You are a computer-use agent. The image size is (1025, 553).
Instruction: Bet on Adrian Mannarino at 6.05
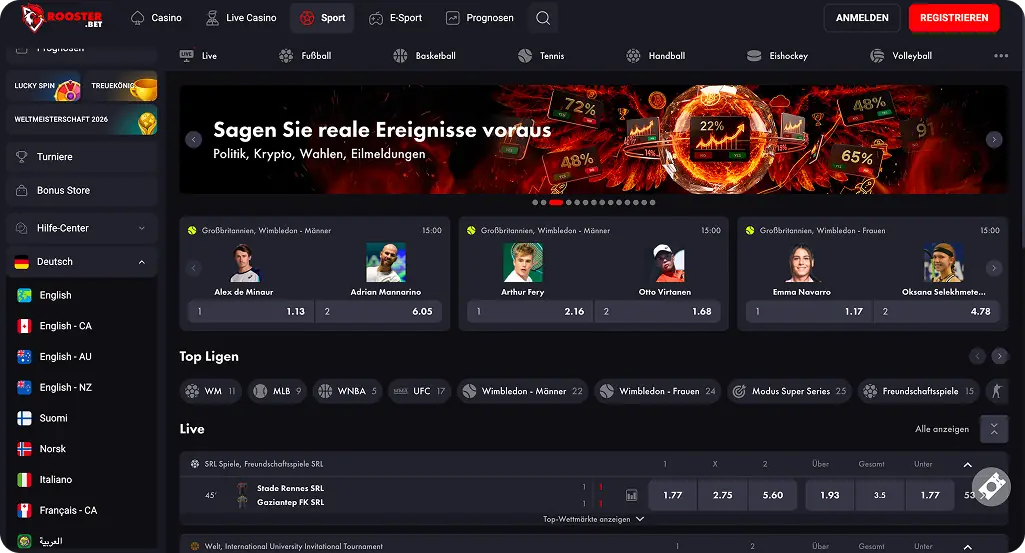coord(378,312)
